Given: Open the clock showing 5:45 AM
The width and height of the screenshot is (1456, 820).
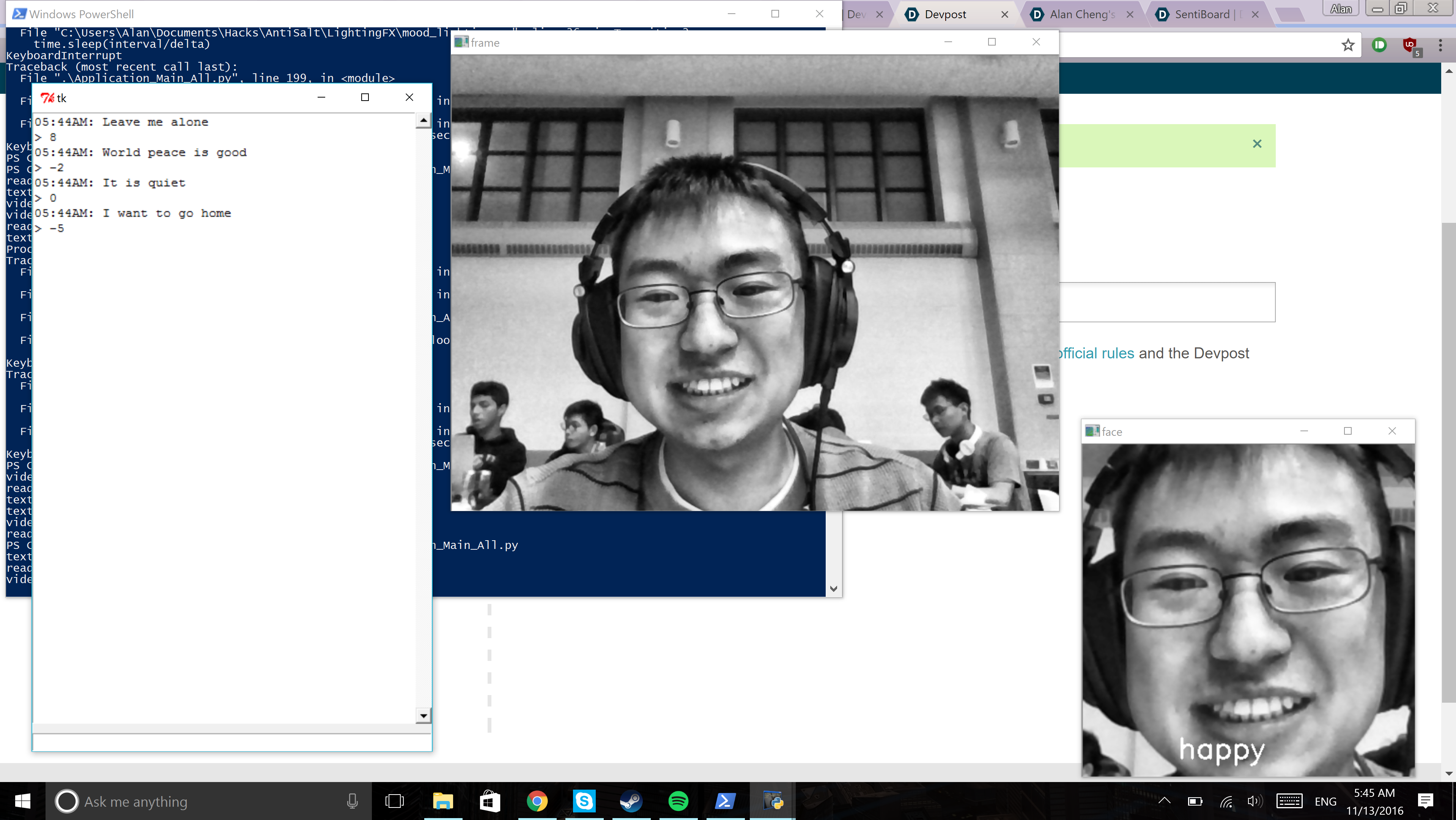Looking at the screenshot, I should click(1375, 801).
